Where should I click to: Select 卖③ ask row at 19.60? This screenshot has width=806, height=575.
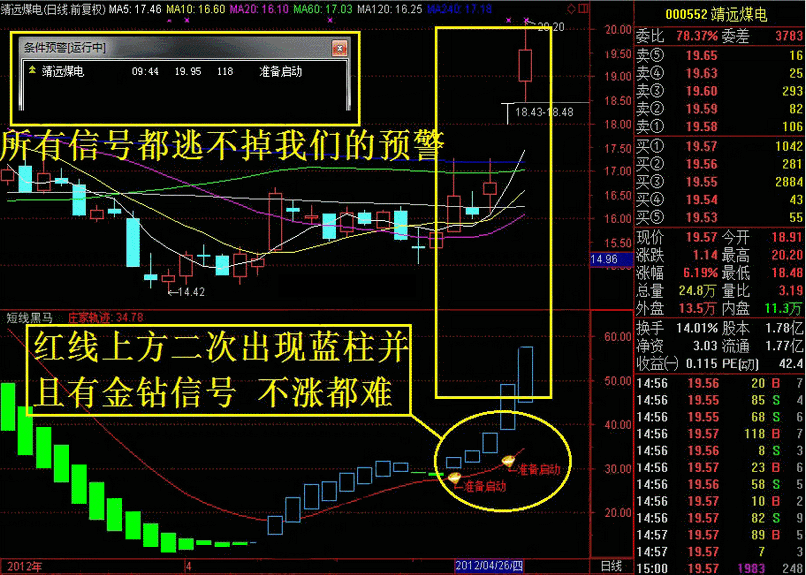click(720, 91)
